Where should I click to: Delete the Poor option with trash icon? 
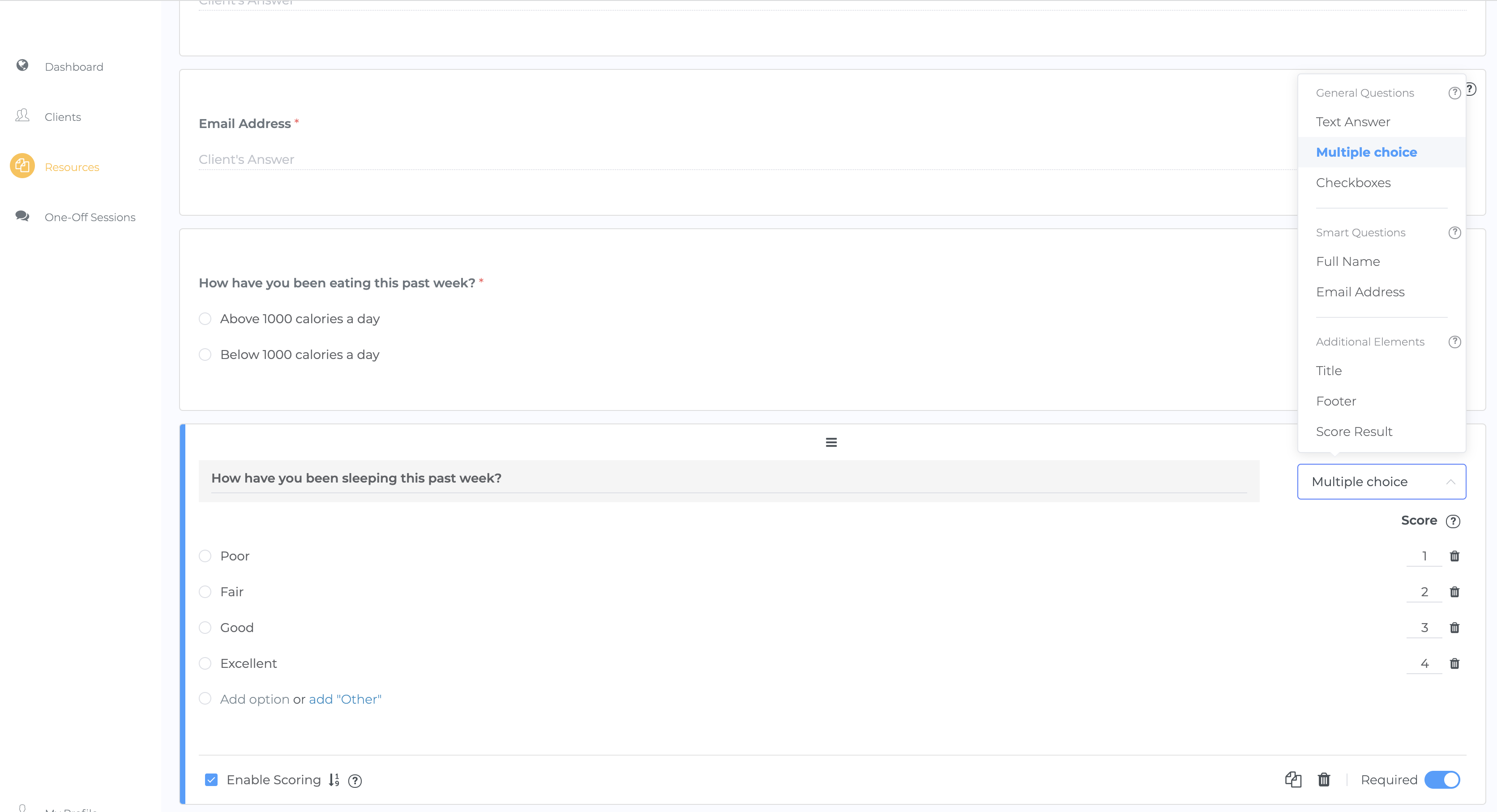point(1454,556)
